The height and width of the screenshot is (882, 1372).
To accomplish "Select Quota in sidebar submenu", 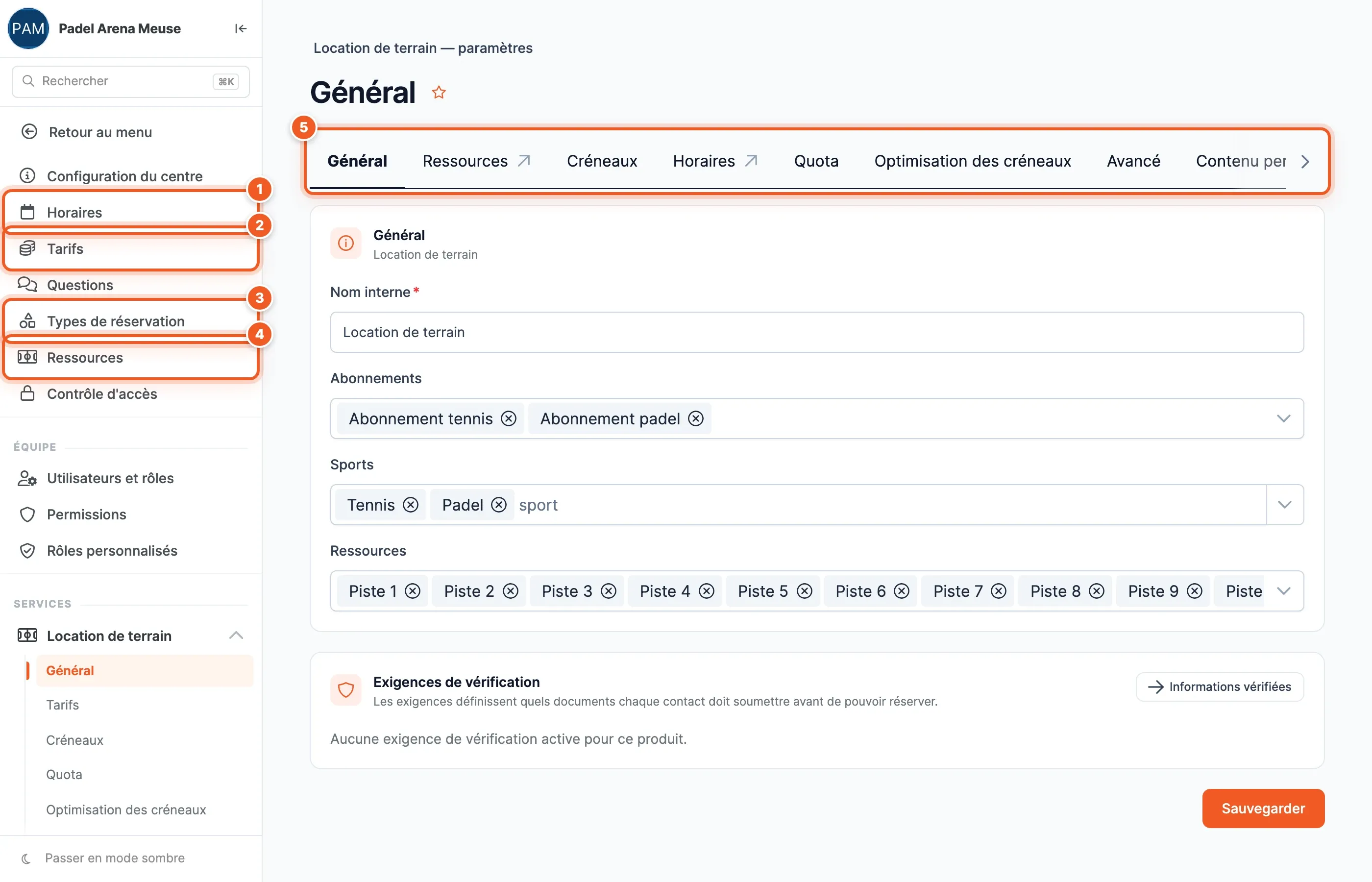I will coord(64,774).
